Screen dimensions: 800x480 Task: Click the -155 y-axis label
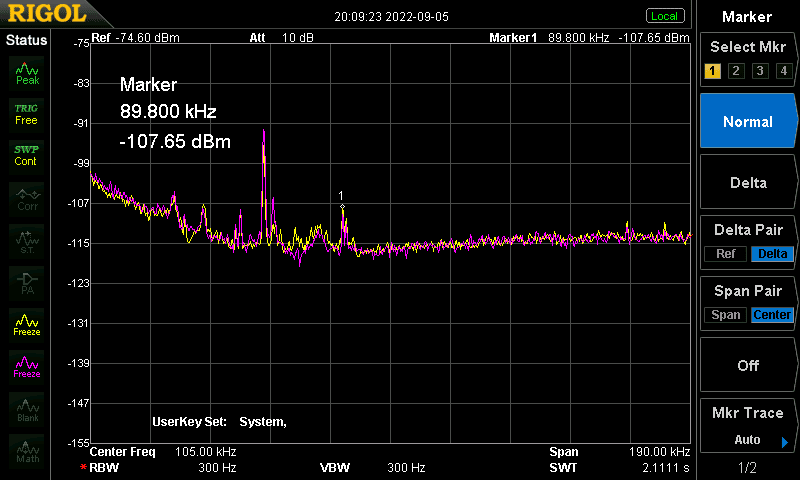coord(78,443)
